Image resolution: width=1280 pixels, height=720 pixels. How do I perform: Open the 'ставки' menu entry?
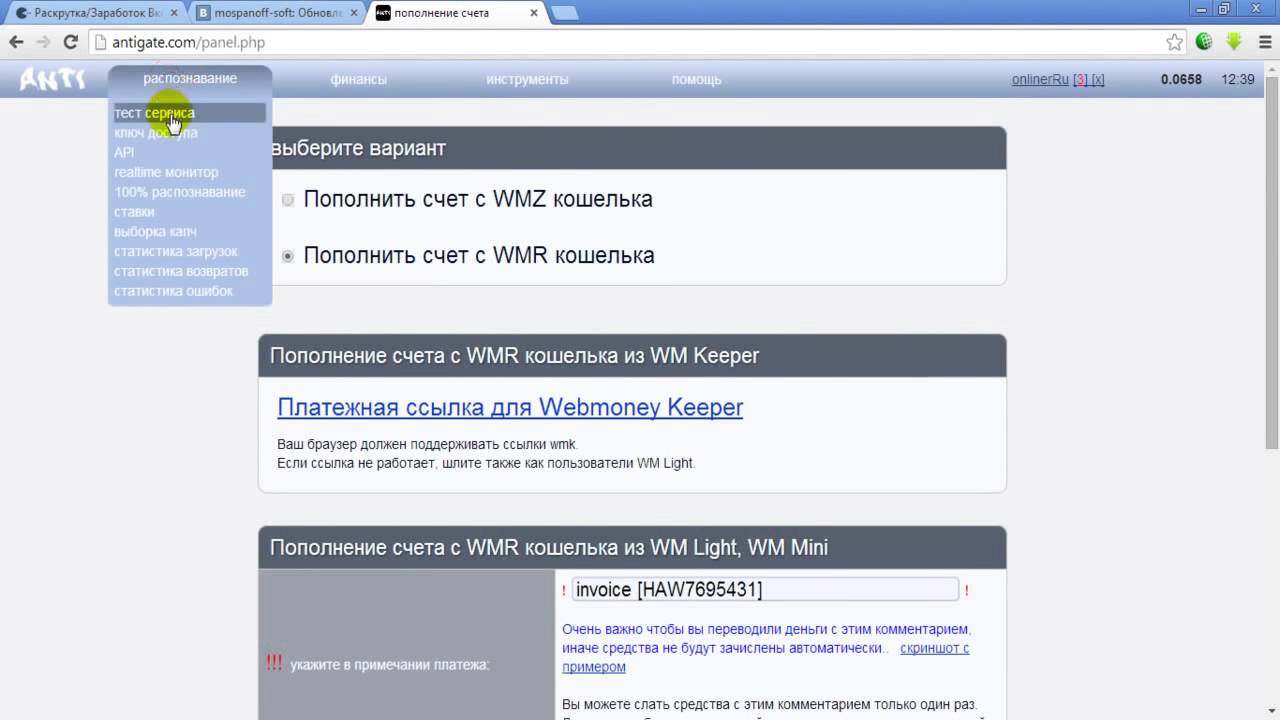point(134,212)
